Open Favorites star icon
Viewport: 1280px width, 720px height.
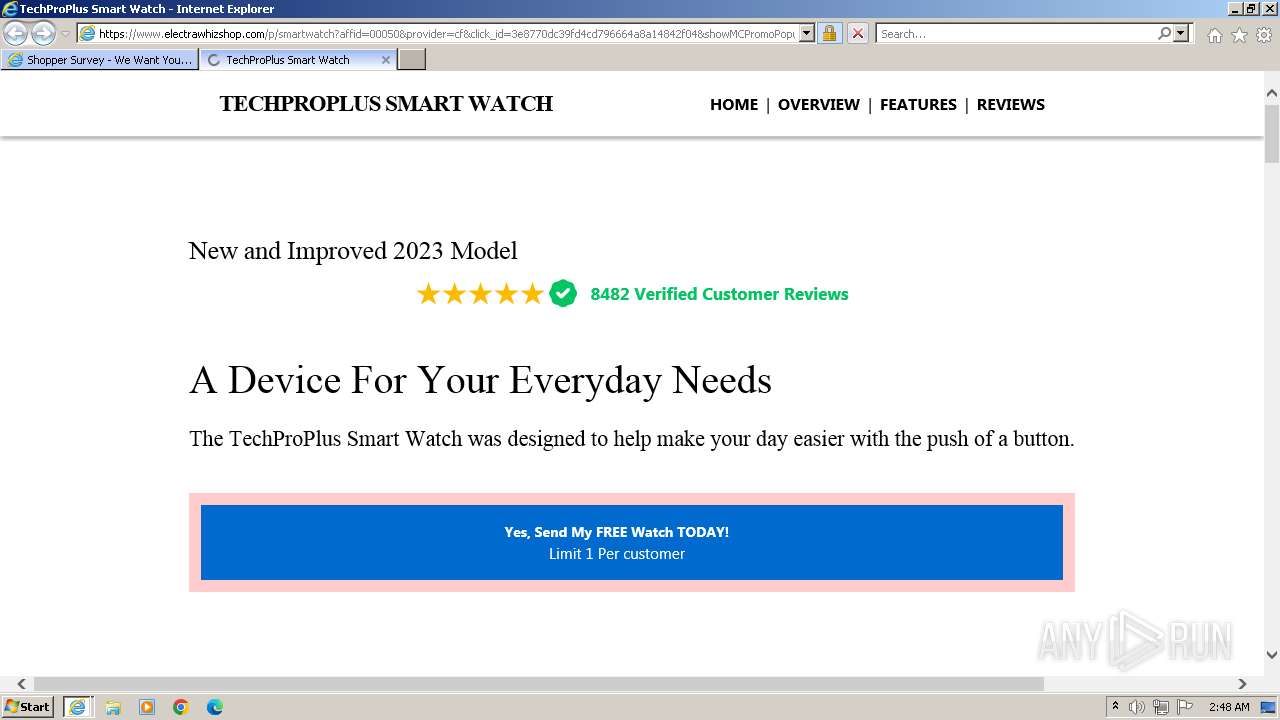click(1239, 35)
